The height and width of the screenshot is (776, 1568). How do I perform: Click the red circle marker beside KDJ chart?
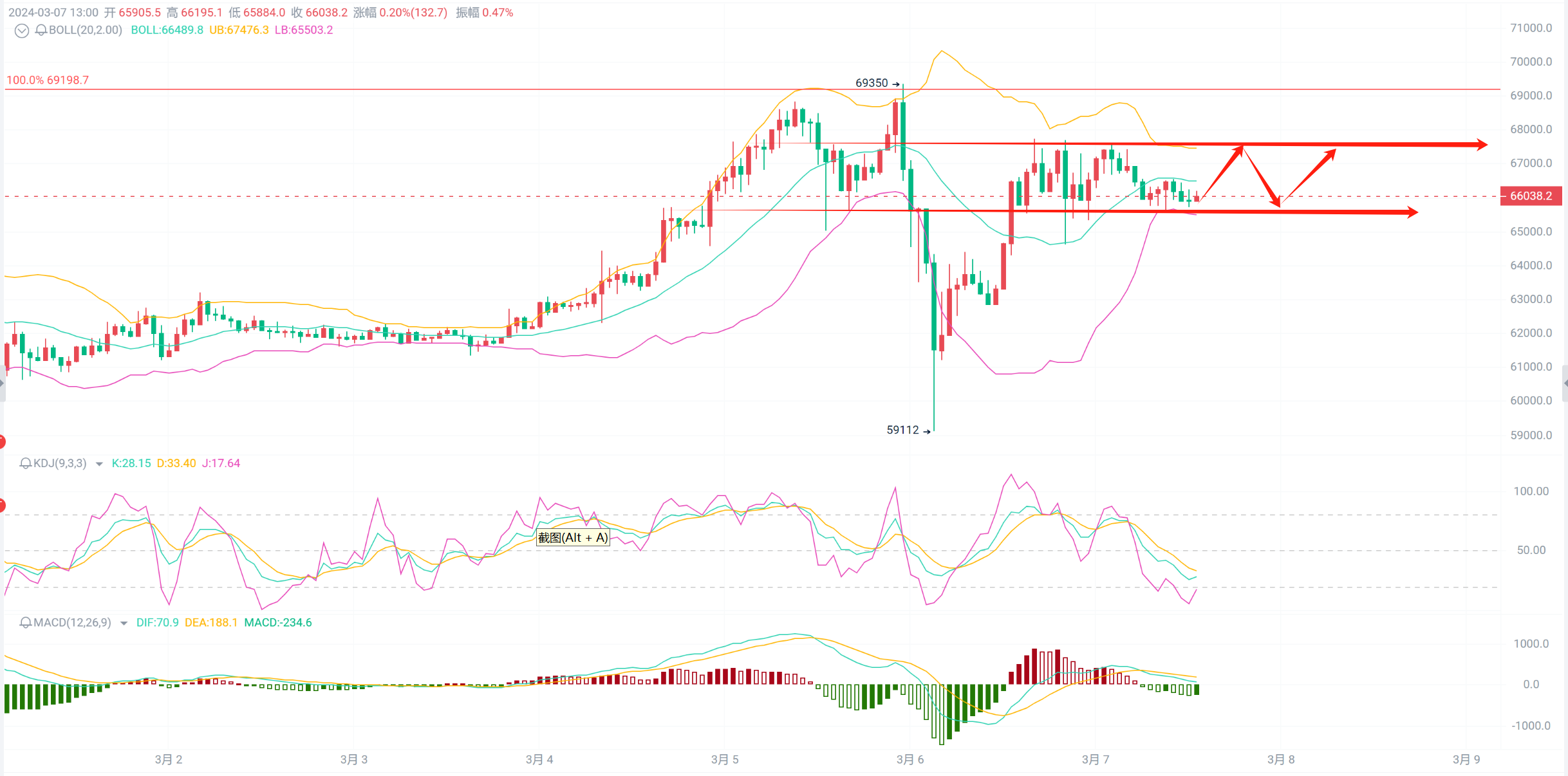2,506
